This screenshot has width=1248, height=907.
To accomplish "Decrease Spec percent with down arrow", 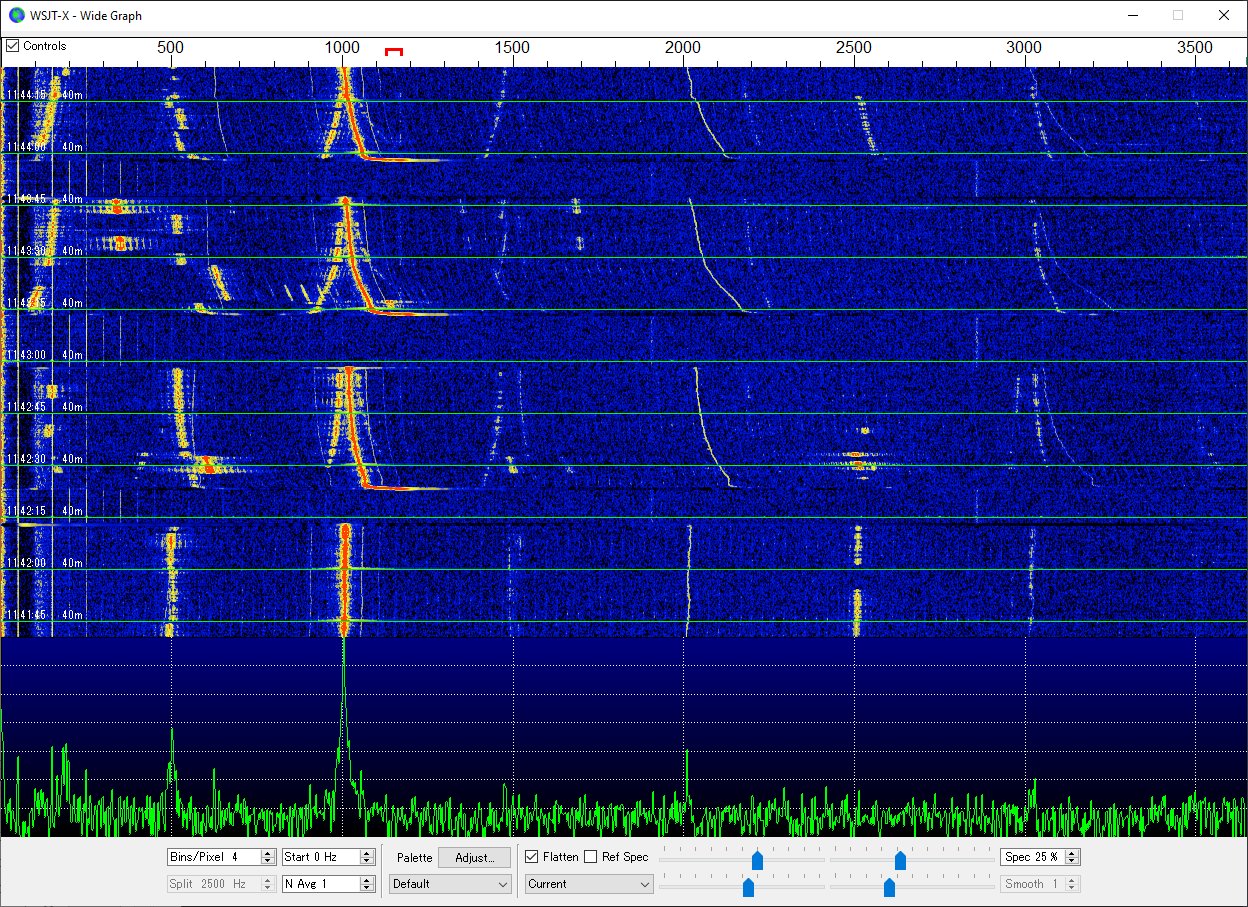I will click(x=1073, y=861).
